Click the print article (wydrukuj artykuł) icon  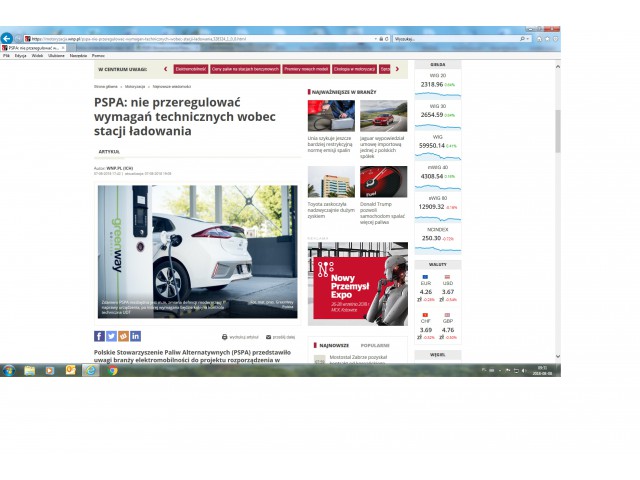pos(225,337)
